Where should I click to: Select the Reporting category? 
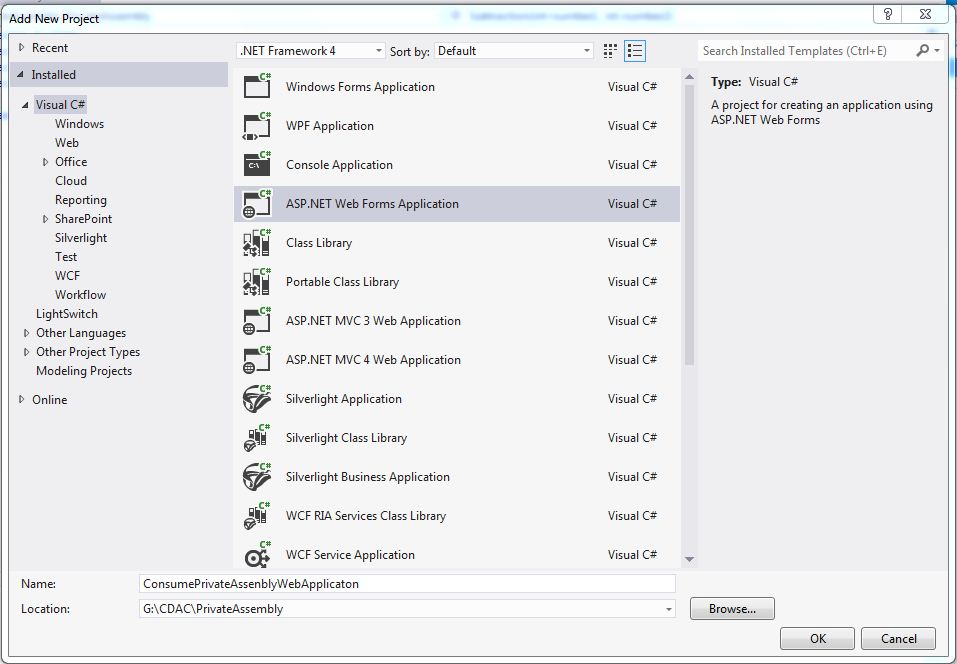[81, 200]
